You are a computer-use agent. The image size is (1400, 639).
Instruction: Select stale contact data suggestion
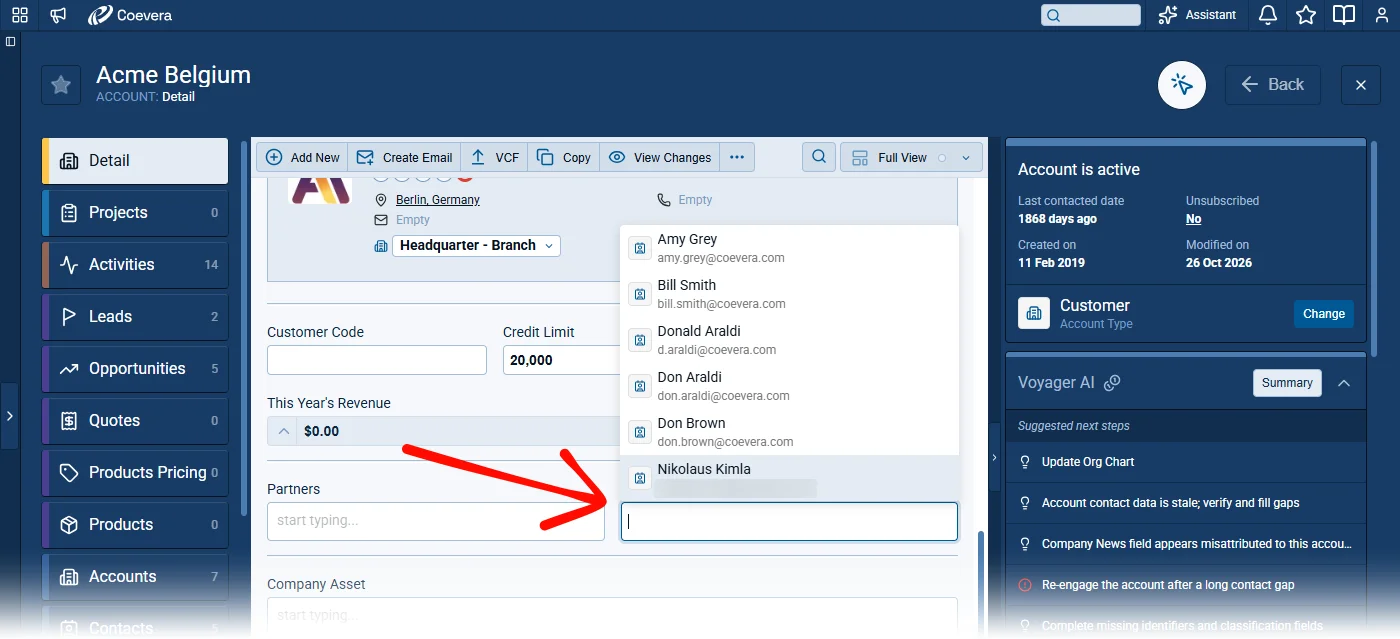1185,503
